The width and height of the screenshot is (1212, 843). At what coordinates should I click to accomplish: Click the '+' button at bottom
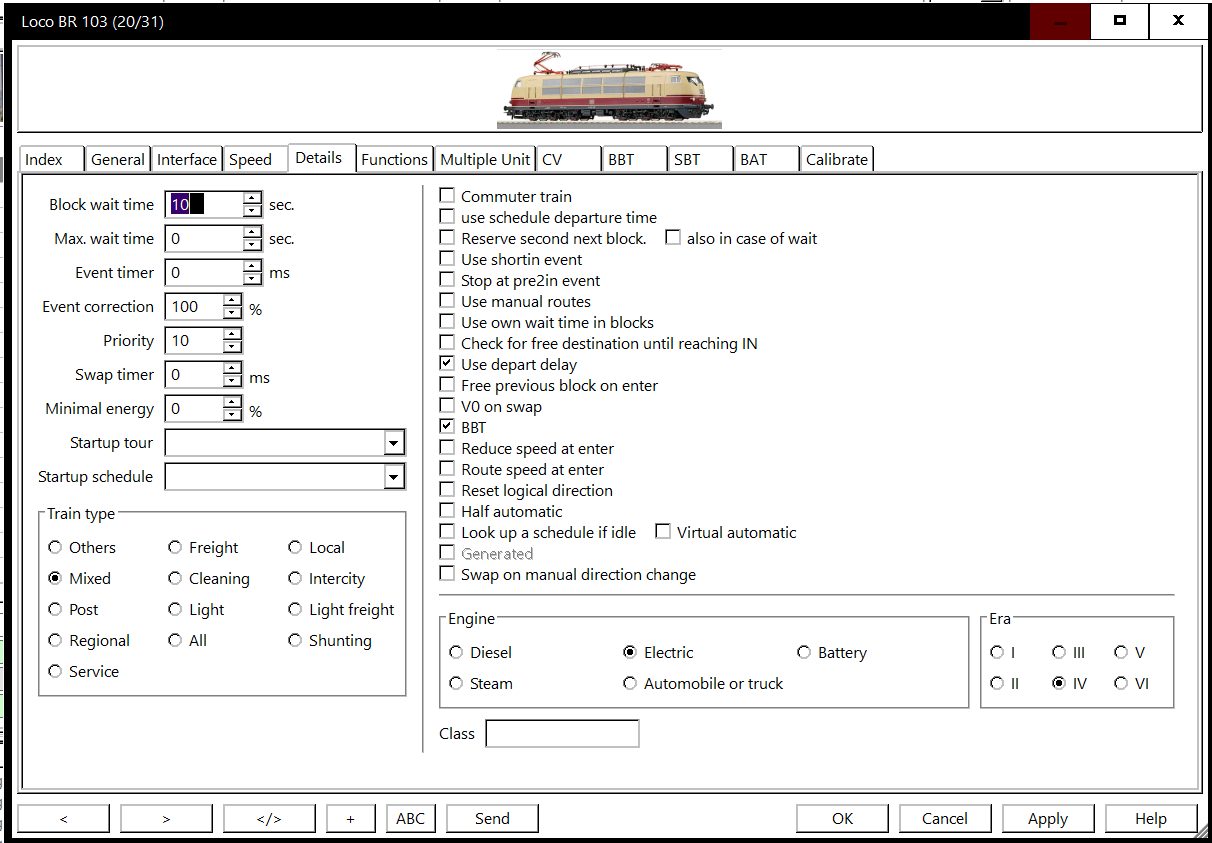350,818
